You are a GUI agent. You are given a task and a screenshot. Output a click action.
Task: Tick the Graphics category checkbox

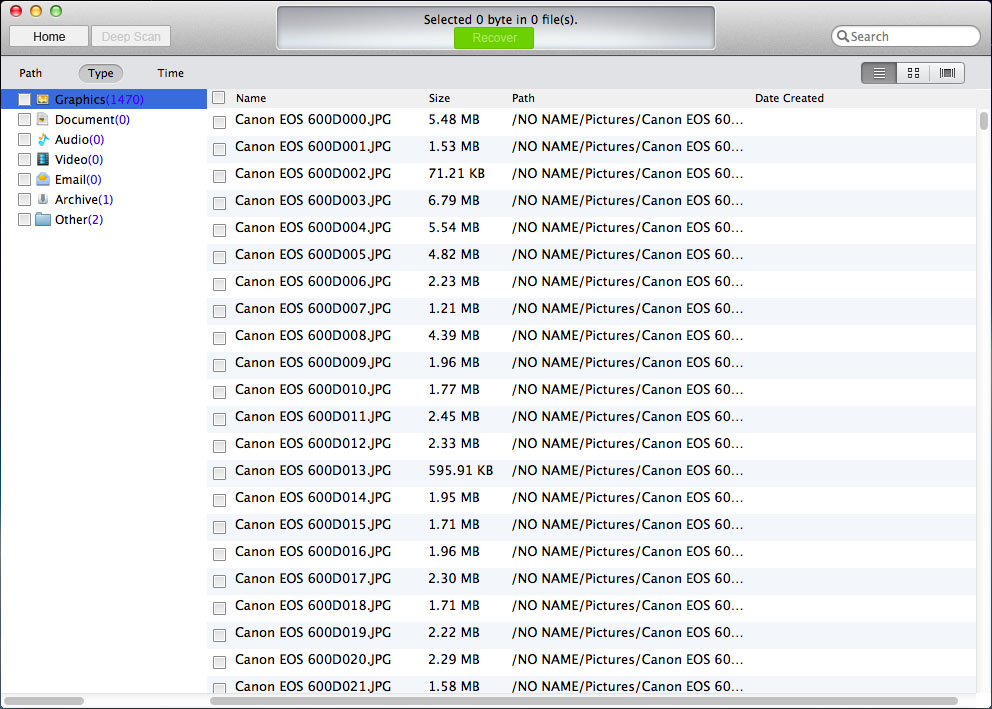click(x=24, y=99)
